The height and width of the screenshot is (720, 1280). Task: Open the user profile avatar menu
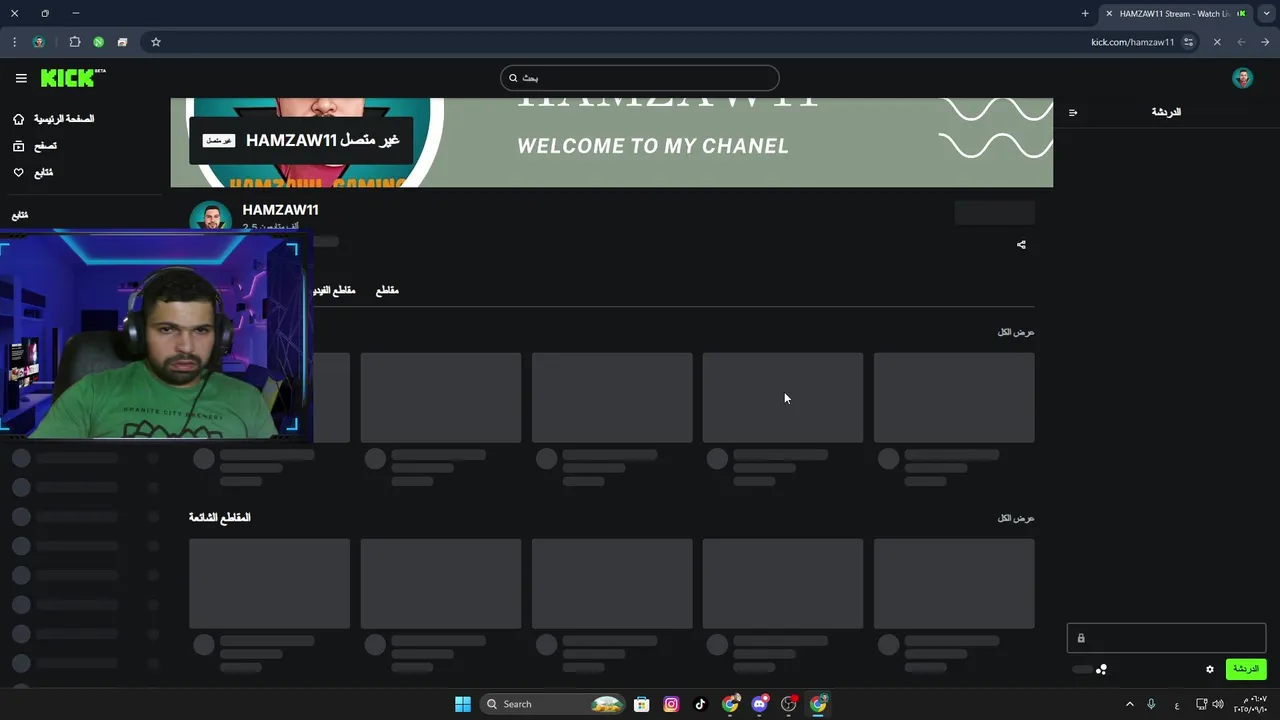point(1243,78)
